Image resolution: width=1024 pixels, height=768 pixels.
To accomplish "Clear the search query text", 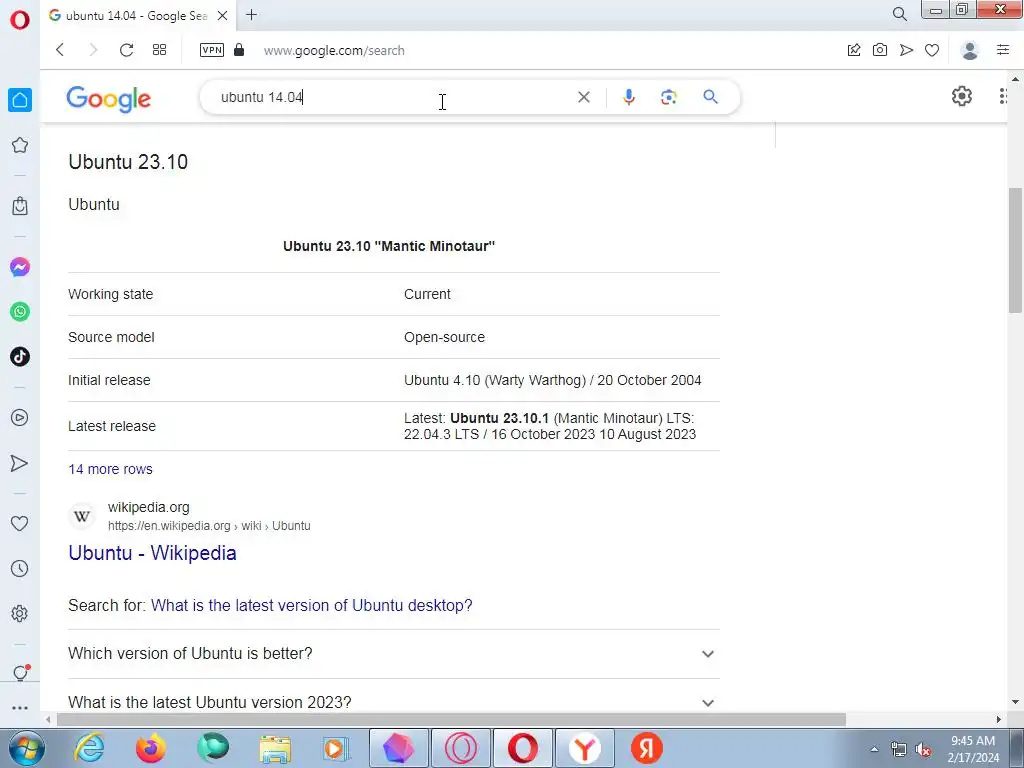I will (584, 97).
